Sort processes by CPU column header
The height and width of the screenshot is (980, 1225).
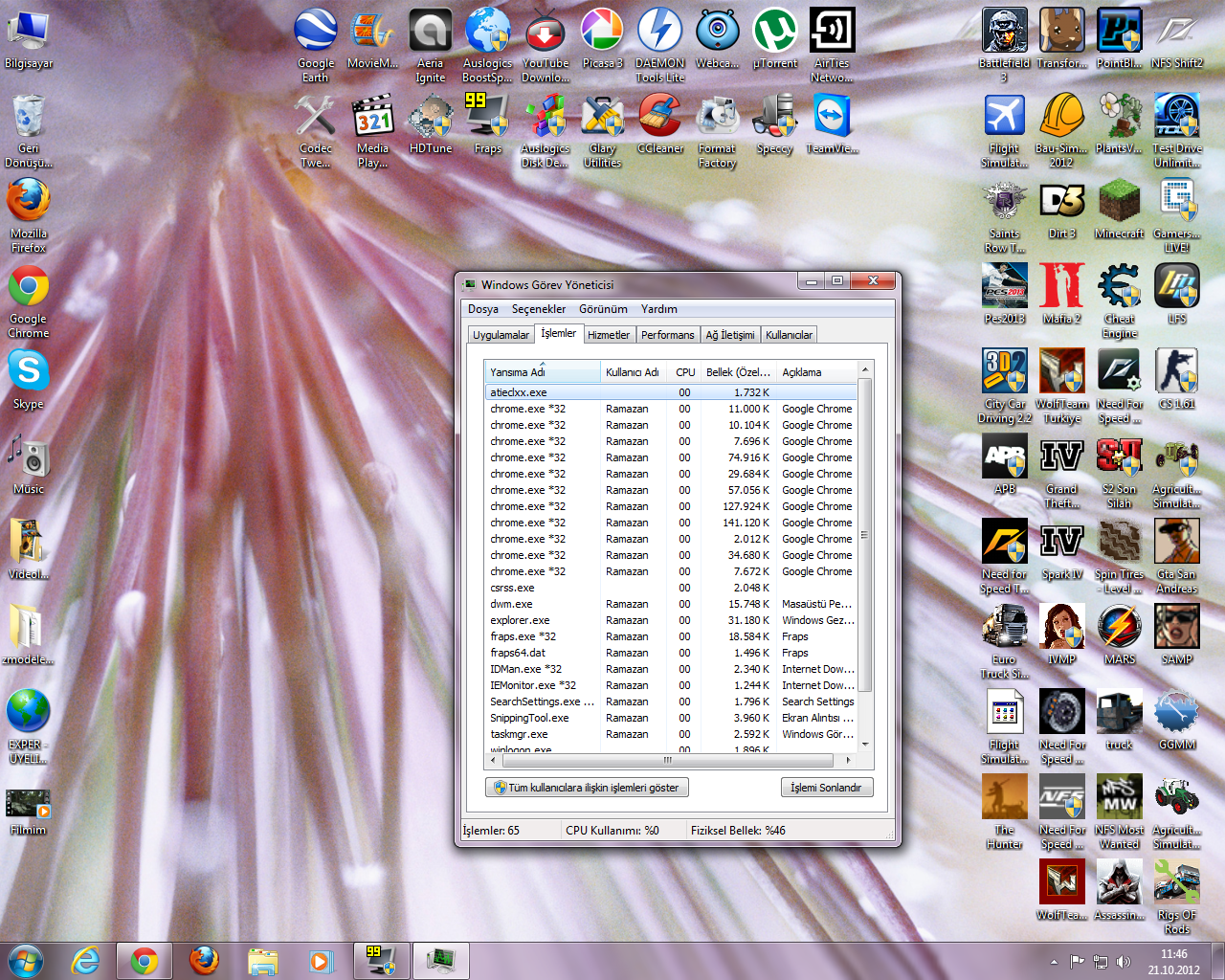click(x=685, y=372)
